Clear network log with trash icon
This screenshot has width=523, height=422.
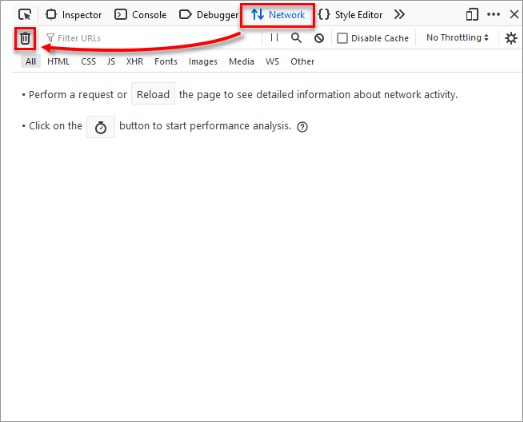25,38
